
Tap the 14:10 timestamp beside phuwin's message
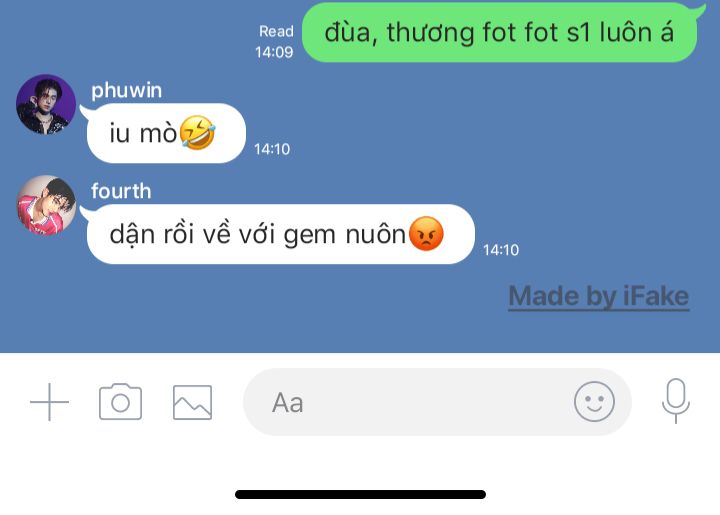click(x=272, y=149)
